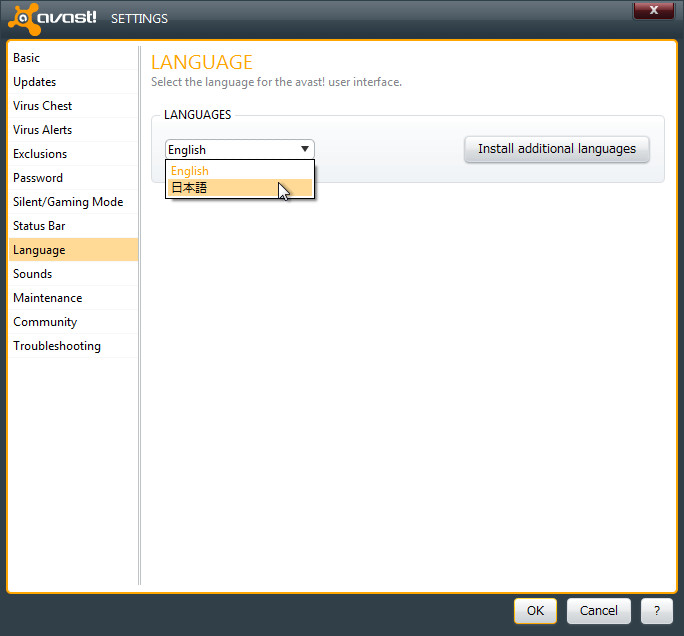Open Maintenance settings page

point(73,298)
